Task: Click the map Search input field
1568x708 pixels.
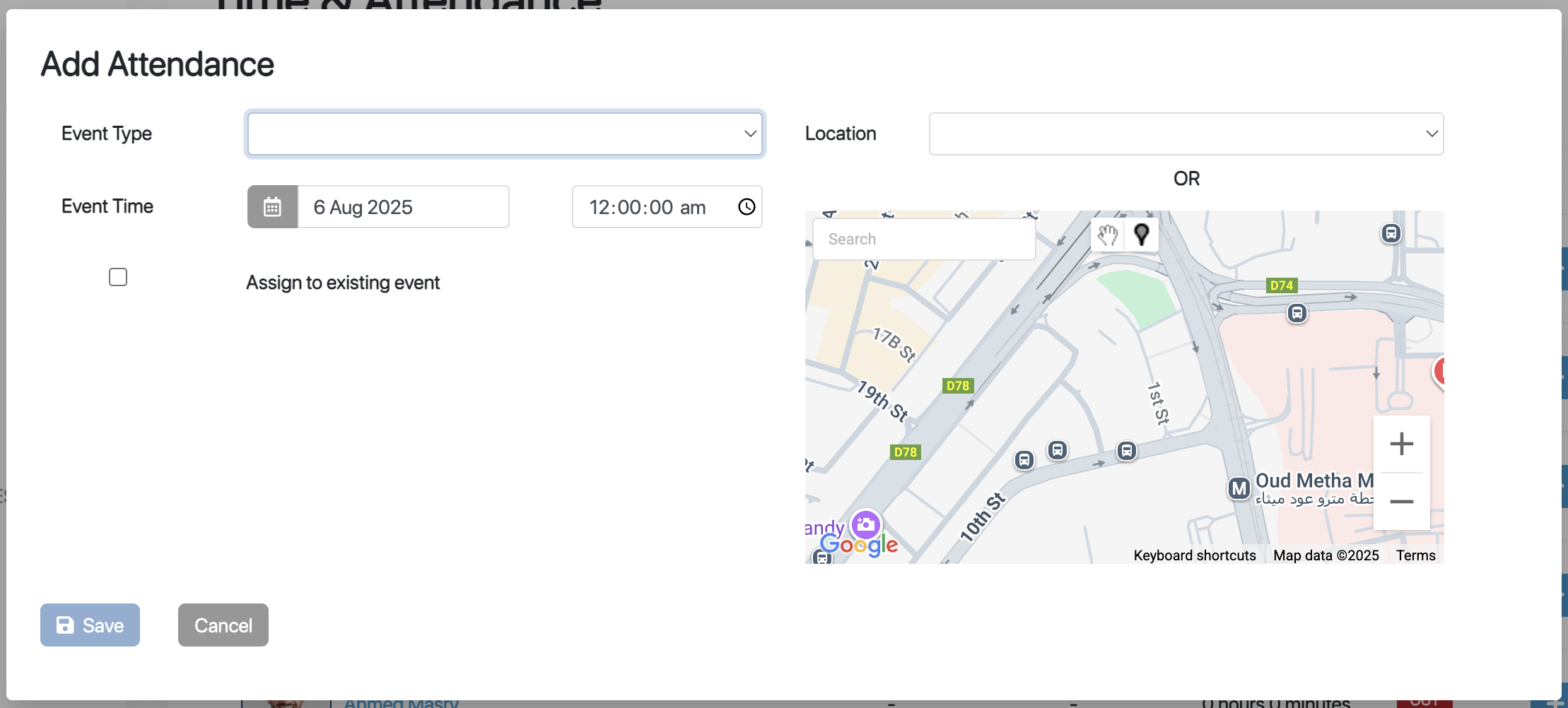Action: click(x=924, y=239)
